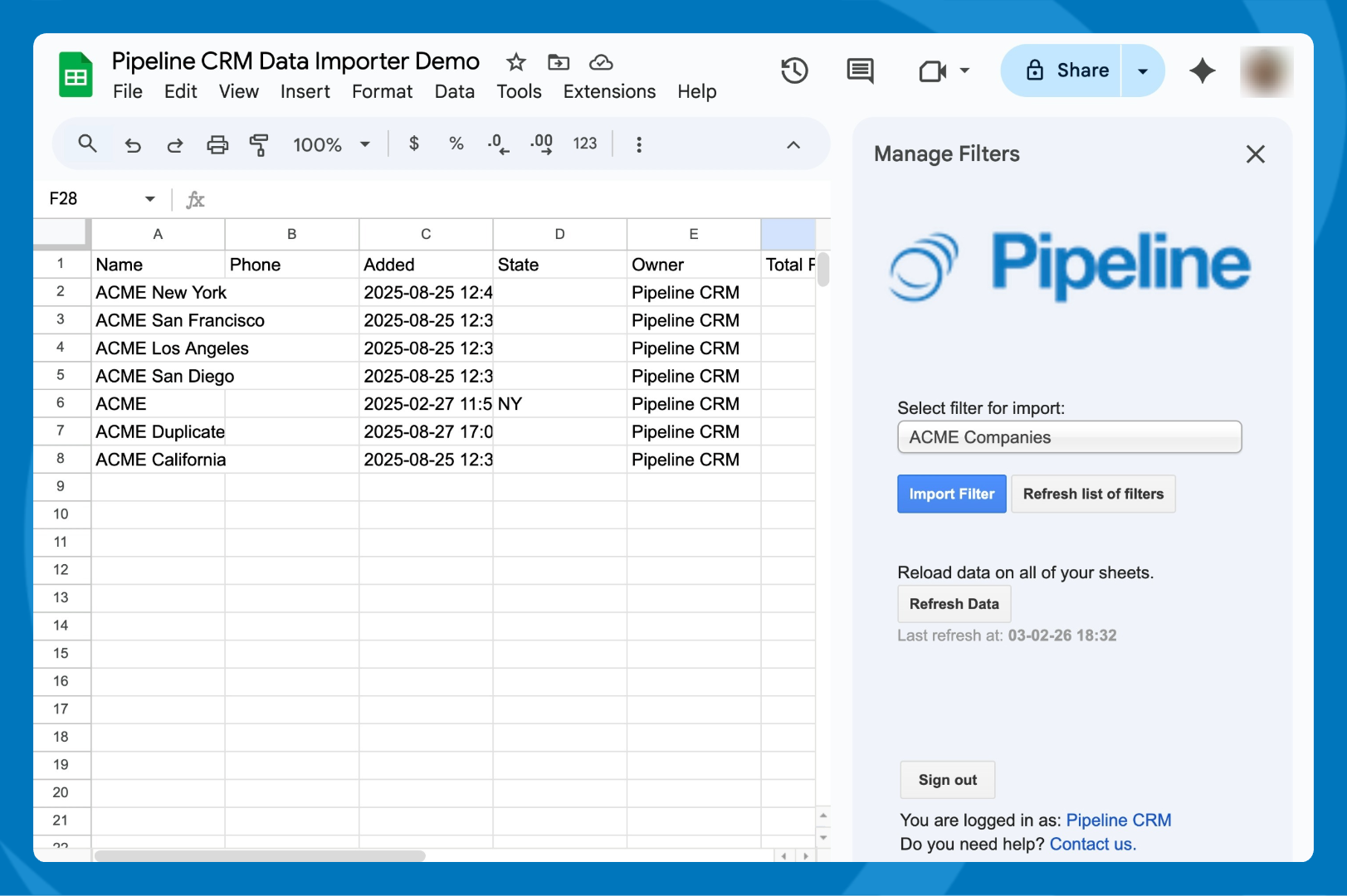Open the zoom 100% dropdown
Image resolution: width=1347 pixels, height=896 pixels.
click(330, 144)
